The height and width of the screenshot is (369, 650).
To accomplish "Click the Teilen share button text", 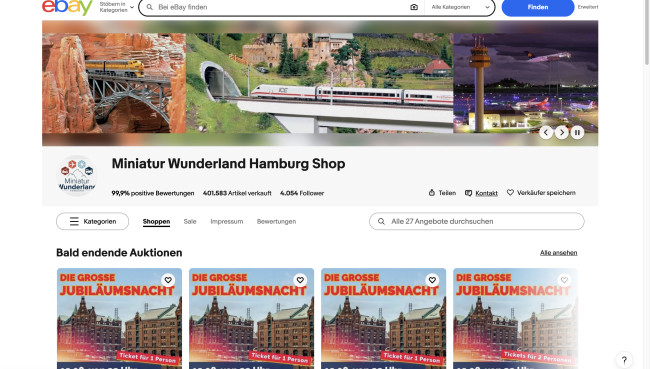I will 447,193.
